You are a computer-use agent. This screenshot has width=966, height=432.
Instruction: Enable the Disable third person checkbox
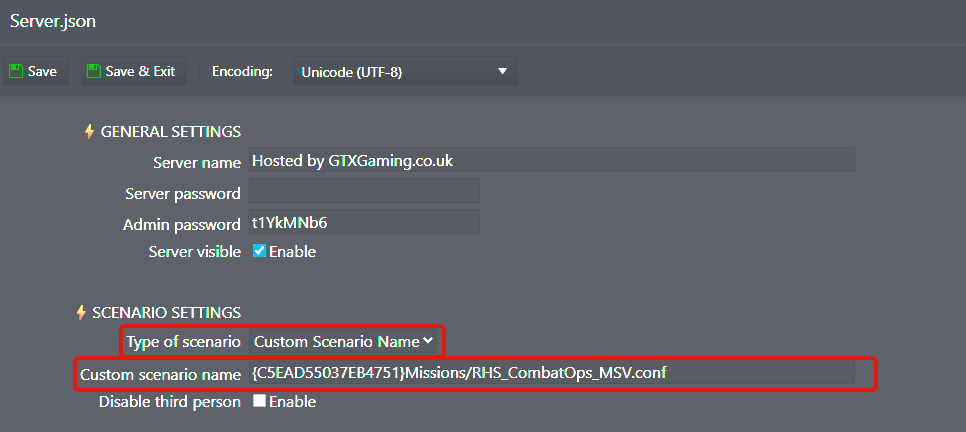(259, 401)
